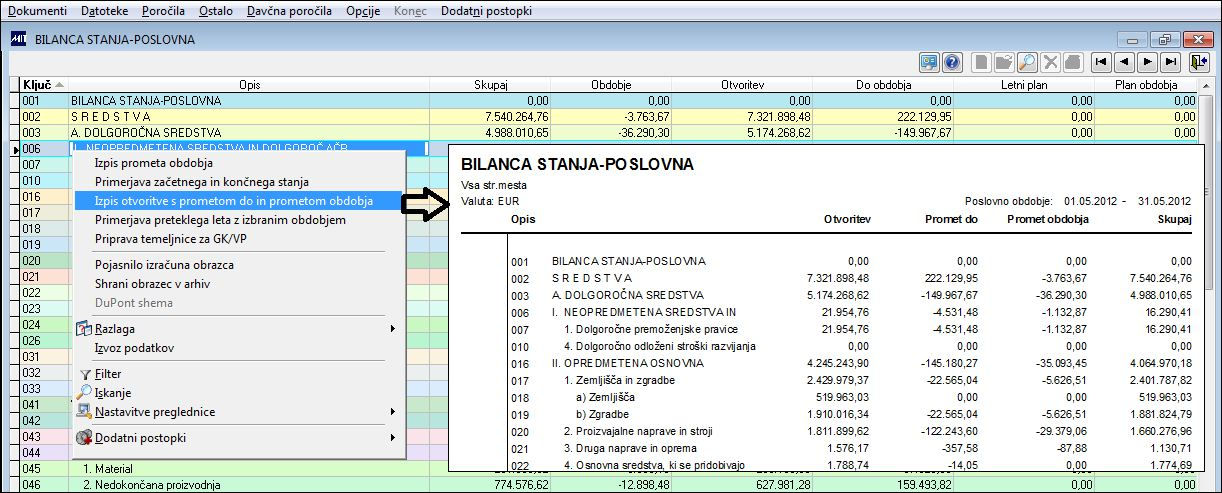The height and width of the screenshot is (493, 1222).
Task: Open the blue help question mark
Action: [952, 62]
